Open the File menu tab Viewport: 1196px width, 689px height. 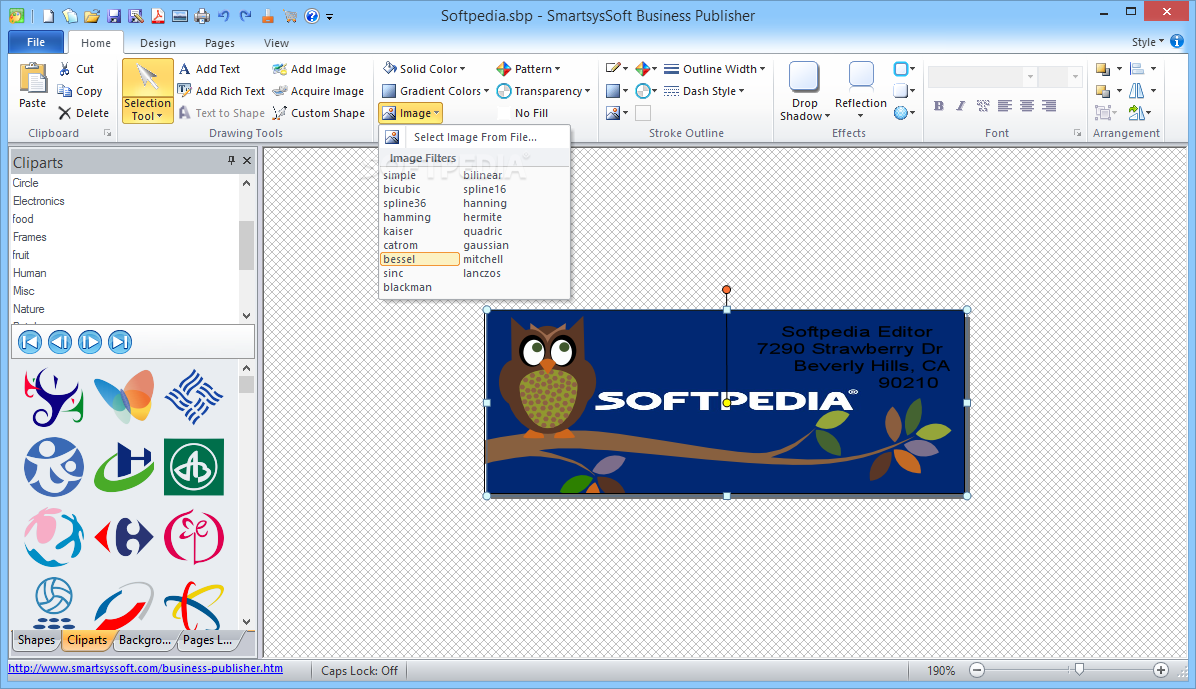point(36,43)
